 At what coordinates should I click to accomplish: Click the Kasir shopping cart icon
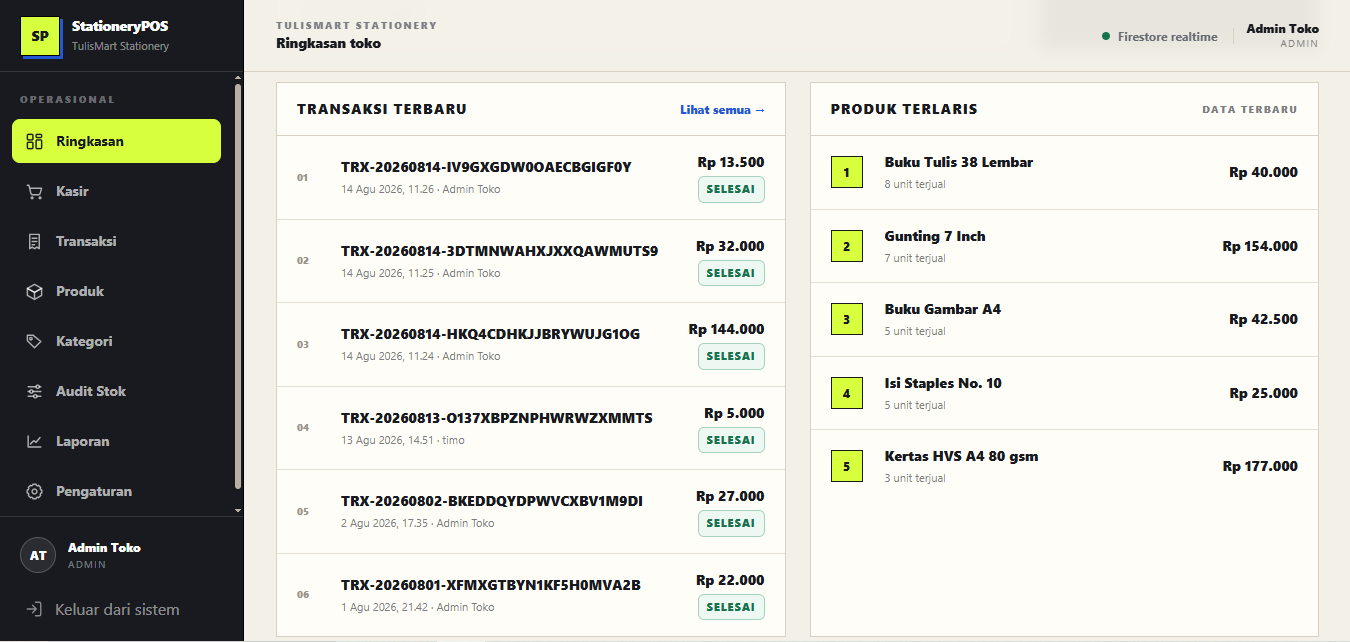[x=35, y=191]
